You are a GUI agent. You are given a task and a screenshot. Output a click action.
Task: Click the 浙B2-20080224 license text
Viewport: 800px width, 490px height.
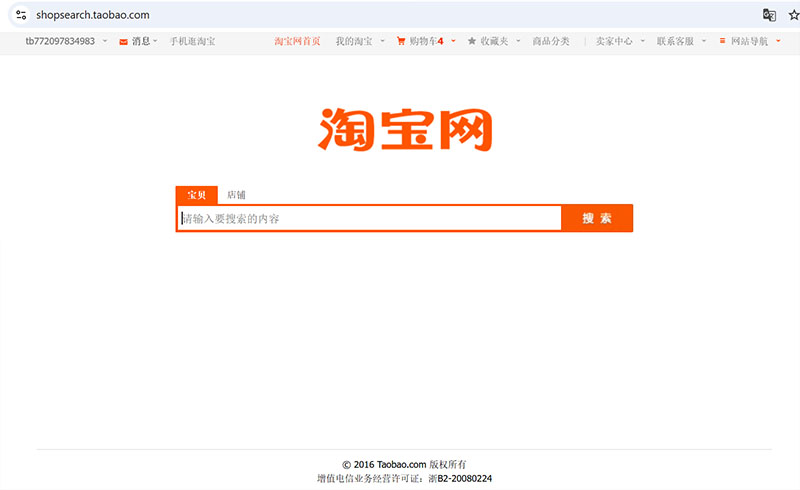click(460, 479)
